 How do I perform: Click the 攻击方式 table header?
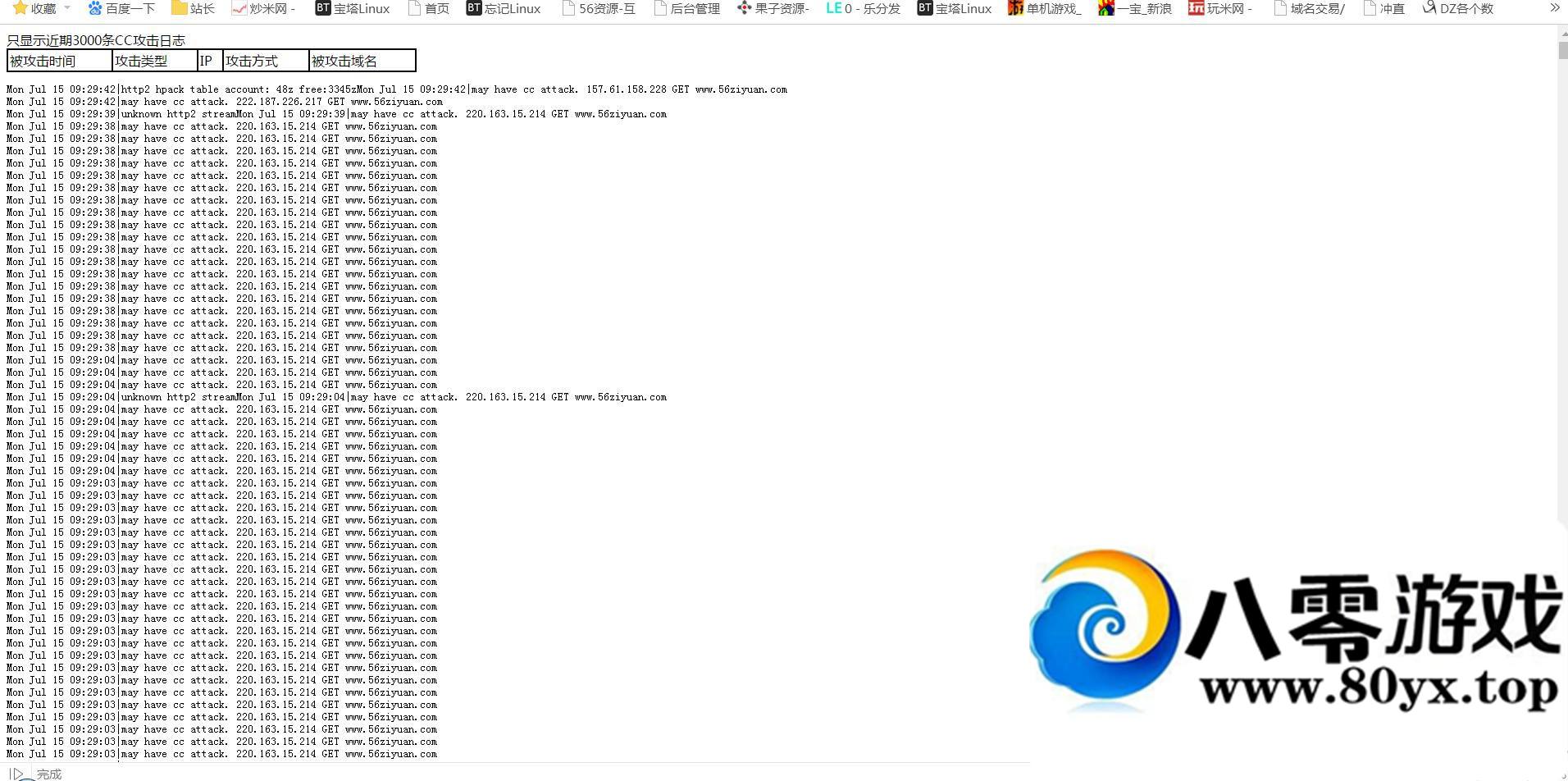(x=266, y=61)
